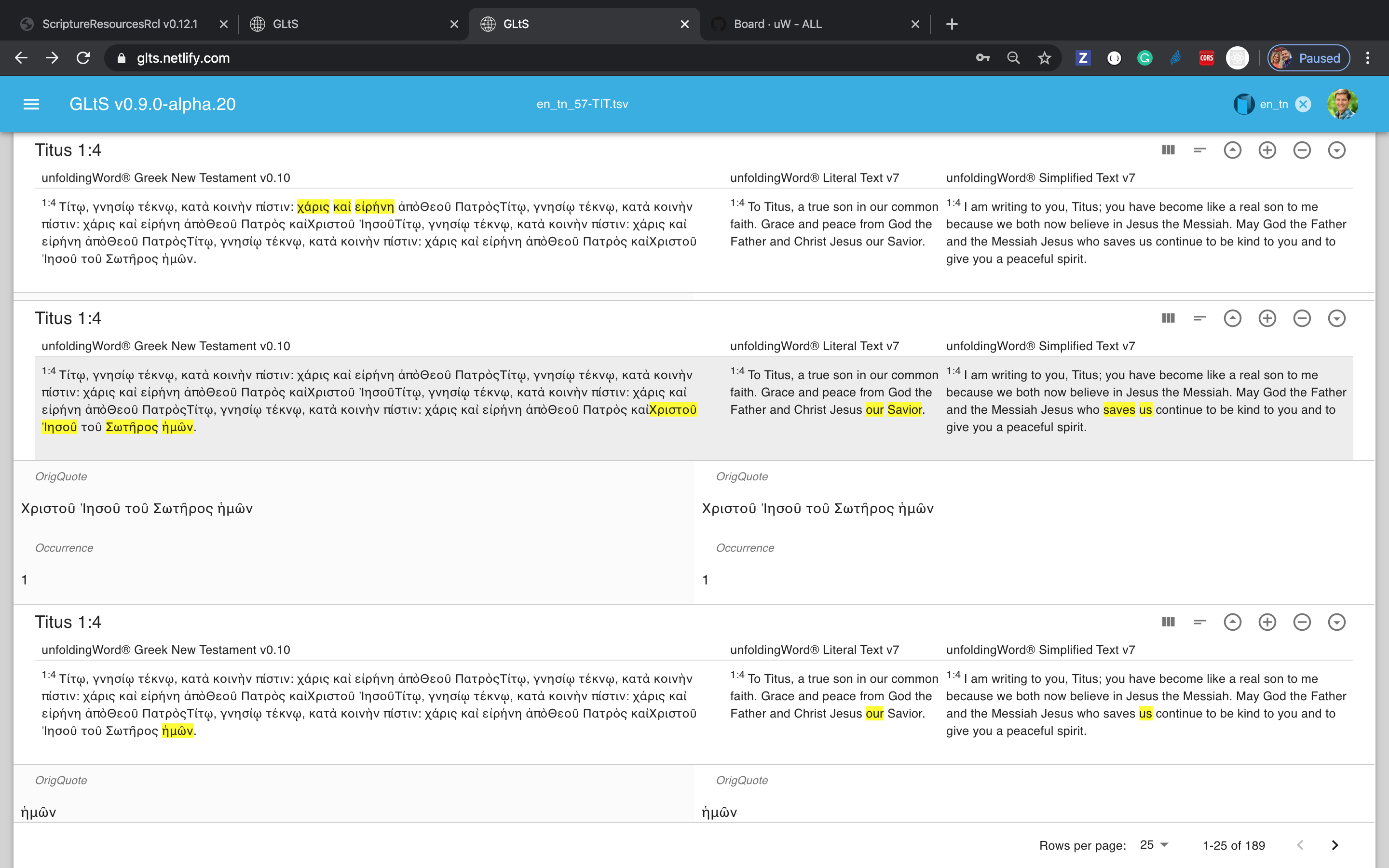This screenshot has height=868, width=1389.
Task: Click the GLtS v0.9.0-alpha.20 title
Action: click(153, 104)
